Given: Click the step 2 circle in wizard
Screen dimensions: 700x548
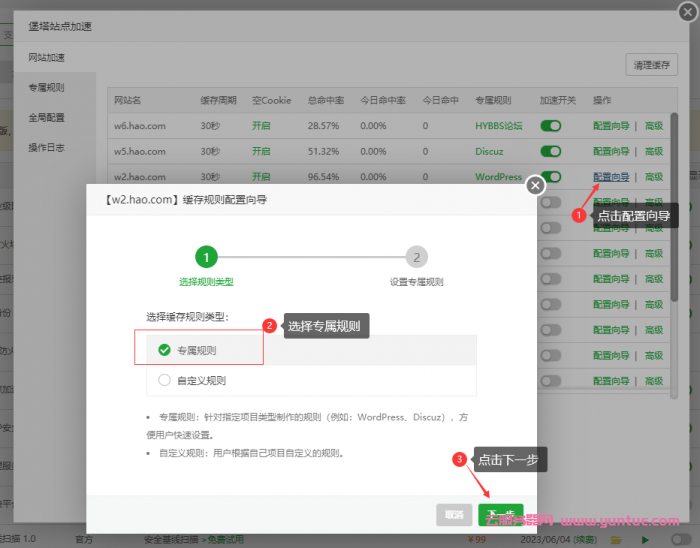Looking at the screenshot, I should click(x=416, y=257).
